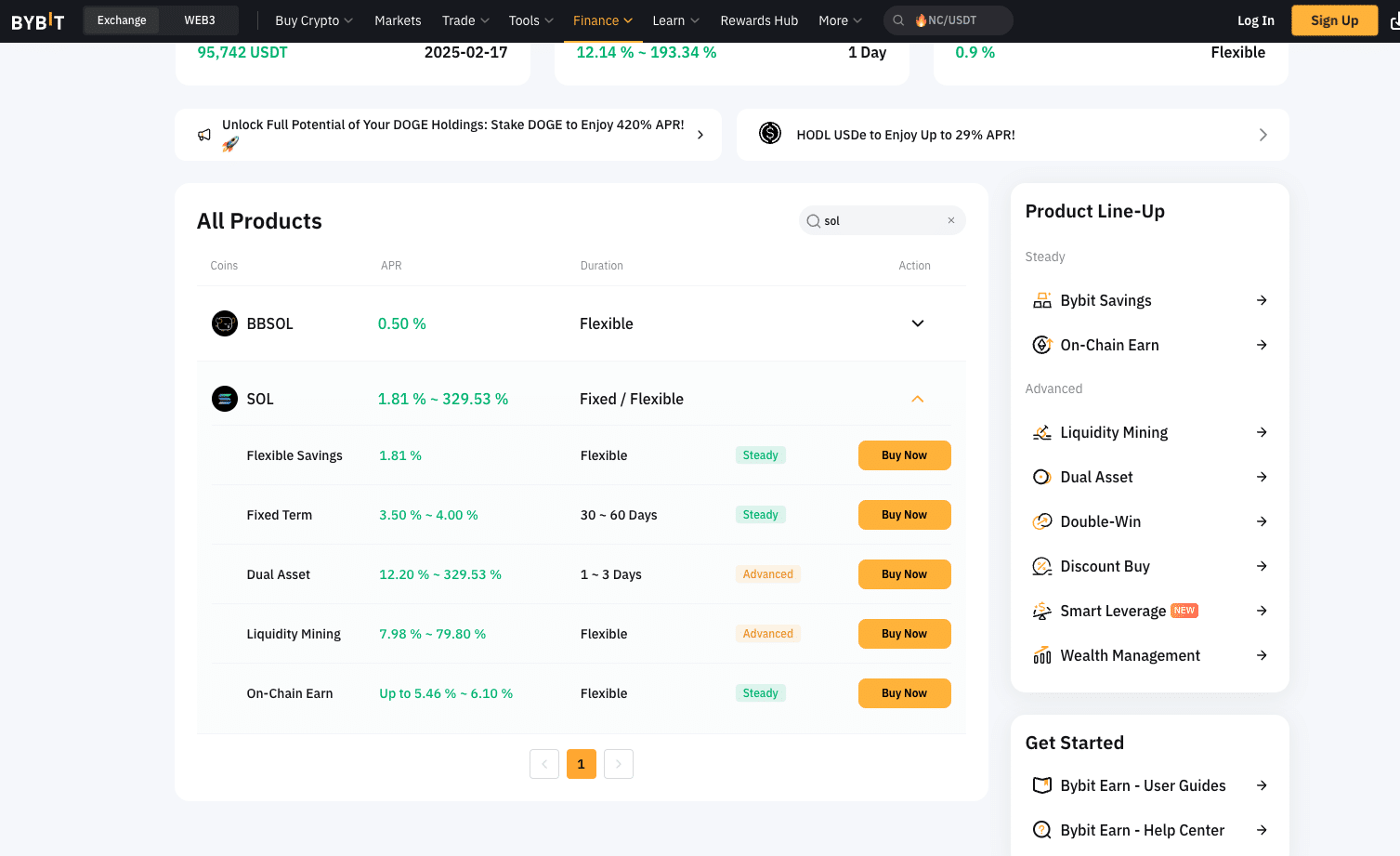The image size is (1400, 856).
Task: Click the Advanced tag on Dual Asset row
Action: [768, 574]
